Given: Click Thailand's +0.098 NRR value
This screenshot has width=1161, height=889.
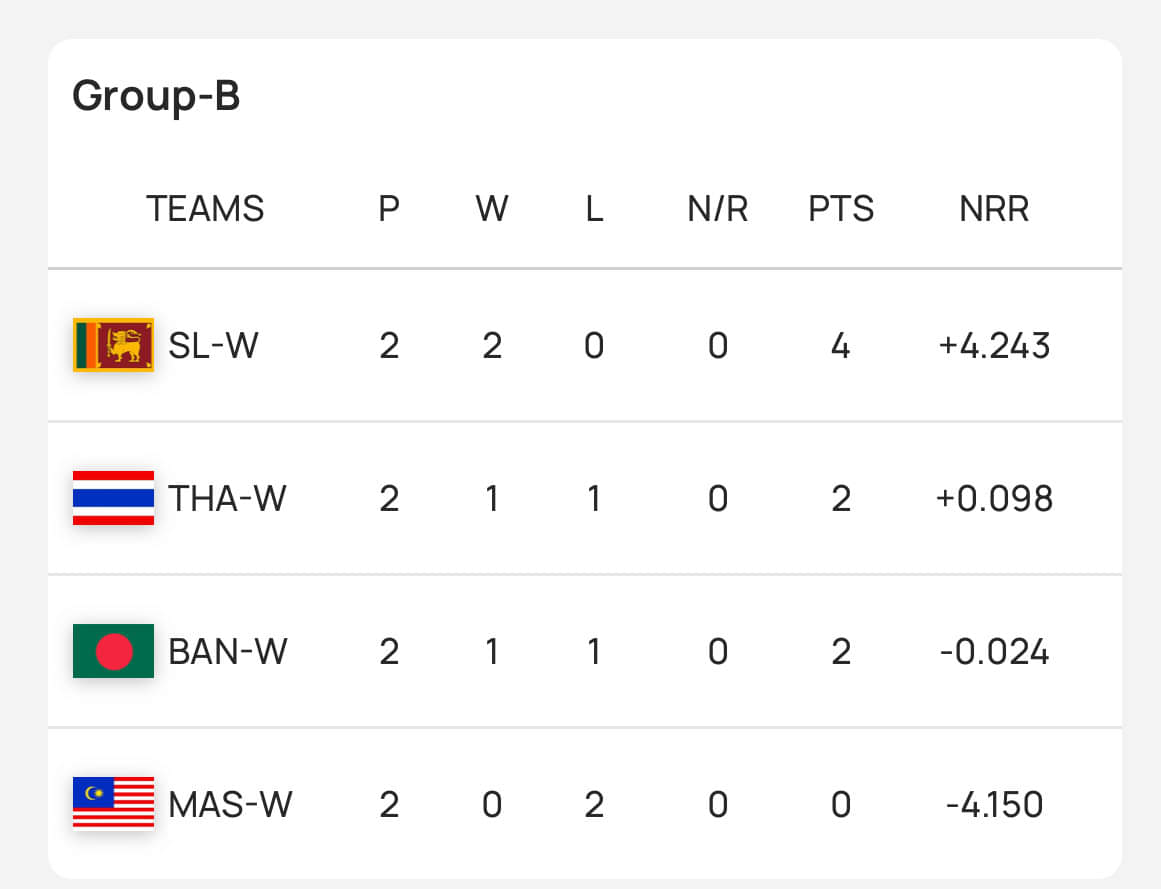Looking at the screenshot, I should pyautogui.click(x=994, y=498).
